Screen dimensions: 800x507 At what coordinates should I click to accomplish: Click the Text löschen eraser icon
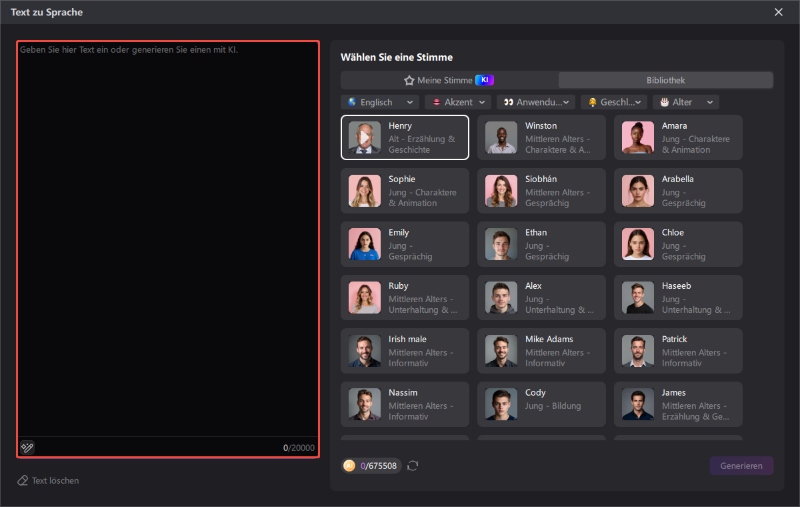(22, 481)
